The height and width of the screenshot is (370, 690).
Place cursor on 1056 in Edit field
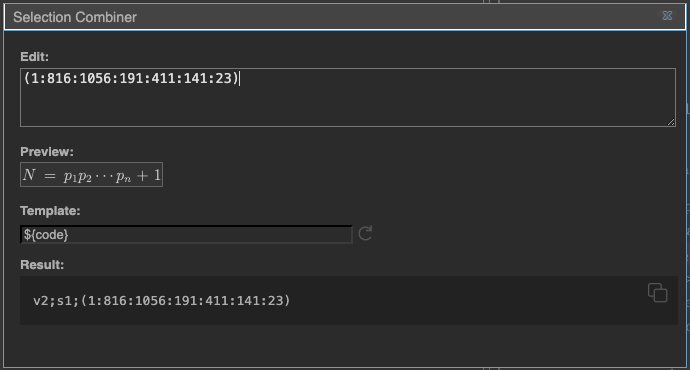(x=95, y=78)
